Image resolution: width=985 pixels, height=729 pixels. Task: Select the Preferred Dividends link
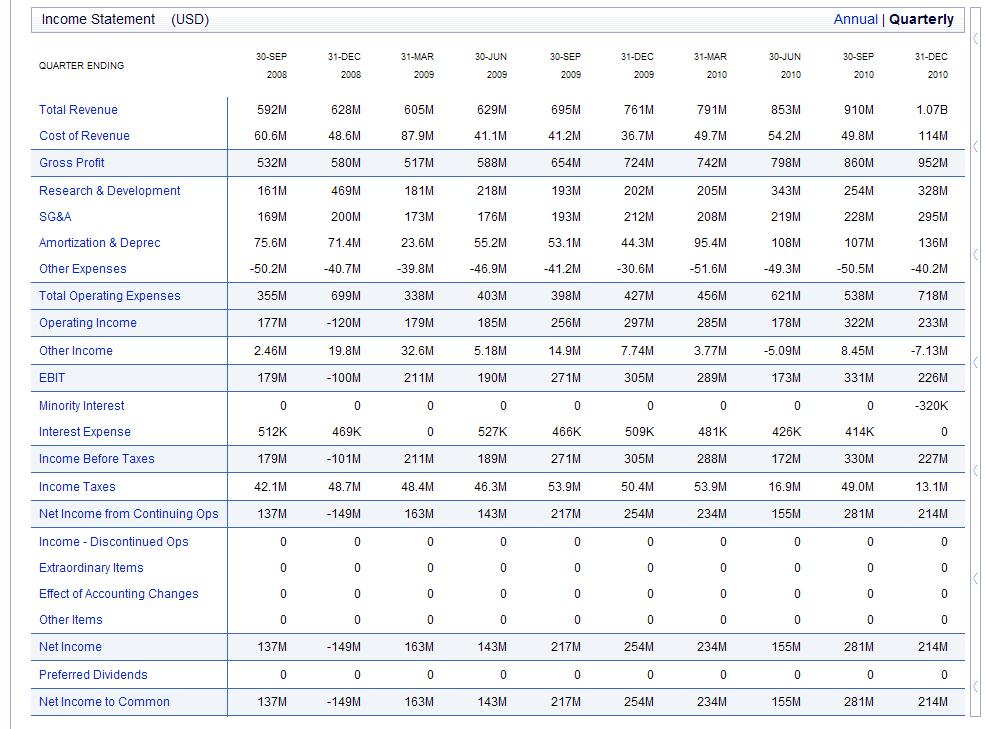tap(93, 675)
